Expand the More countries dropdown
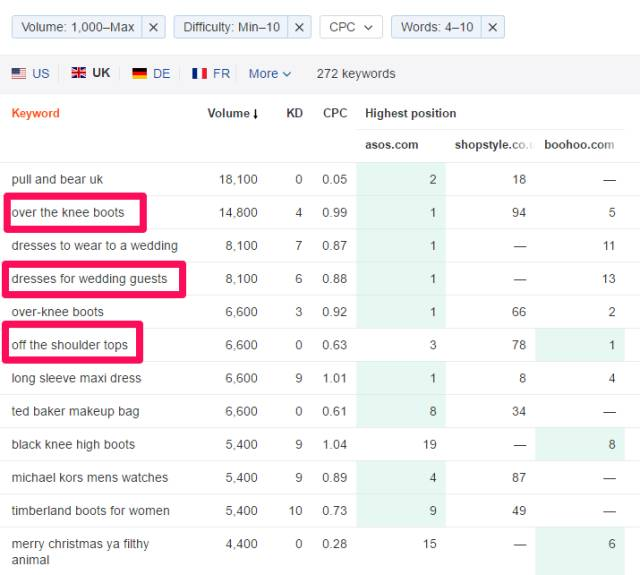The width and height of the screenshot is (640, 575). click(270, 73)
